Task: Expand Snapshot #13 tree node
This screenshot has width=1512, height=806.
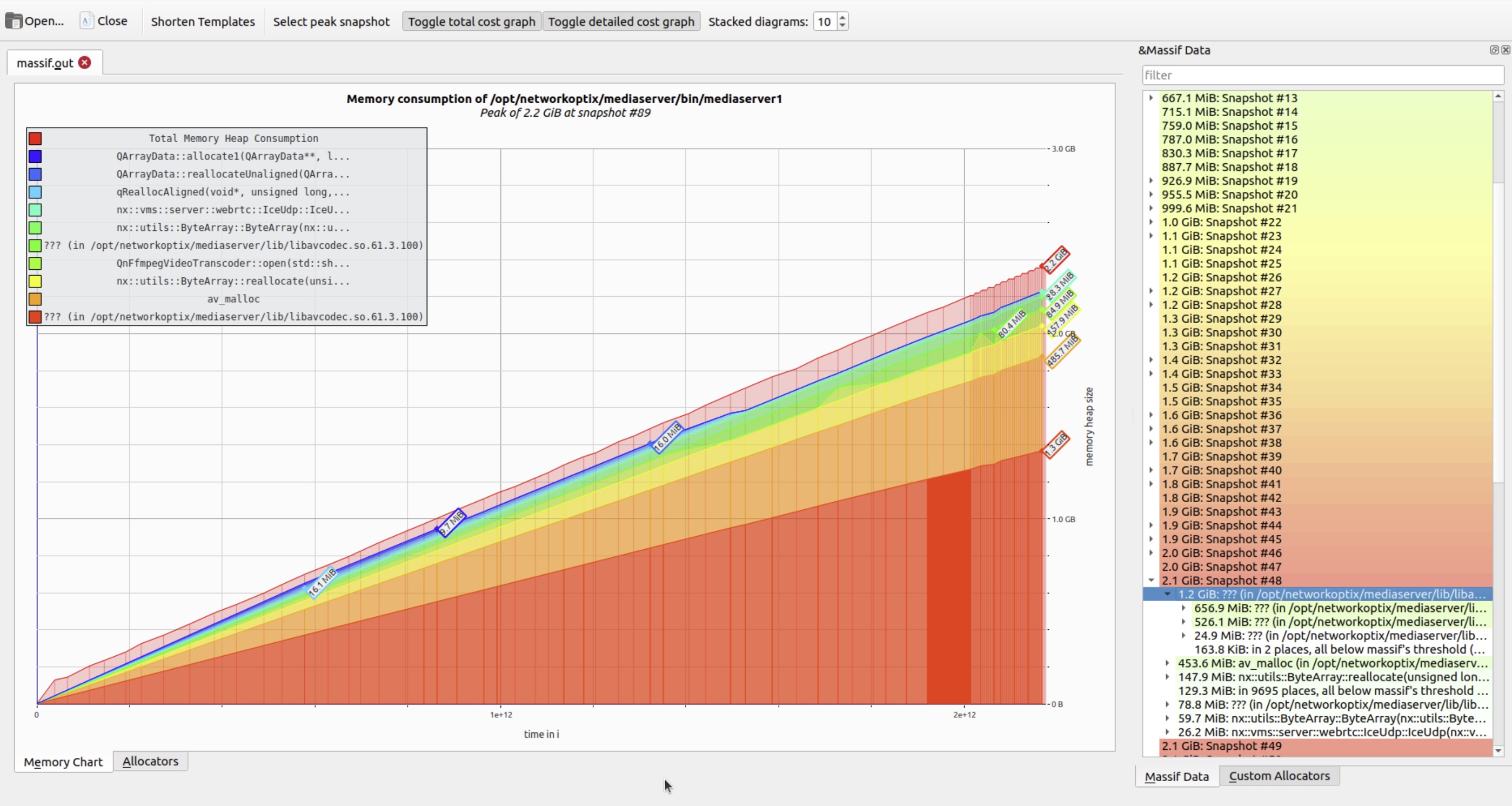Action: 1151,98
